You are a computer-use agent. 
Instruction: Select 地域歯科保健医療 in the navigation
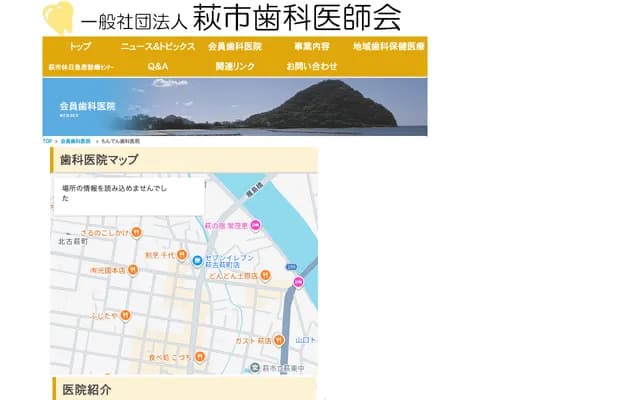pyautogui.click(x=388, y=47)
